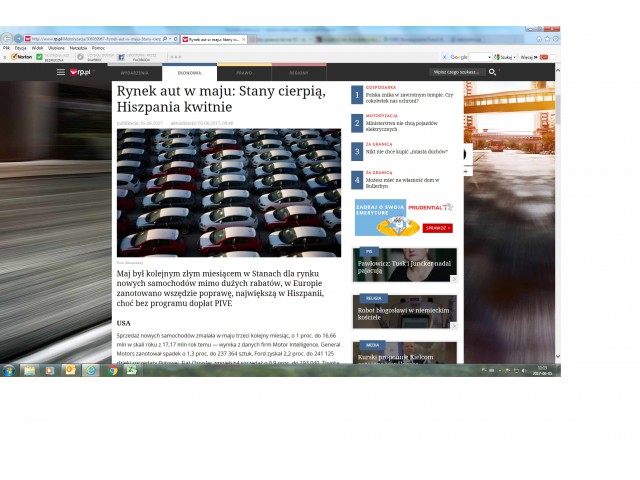Click the Facebook icon in toolbar
640x480 pixels.
click(121, 57)
